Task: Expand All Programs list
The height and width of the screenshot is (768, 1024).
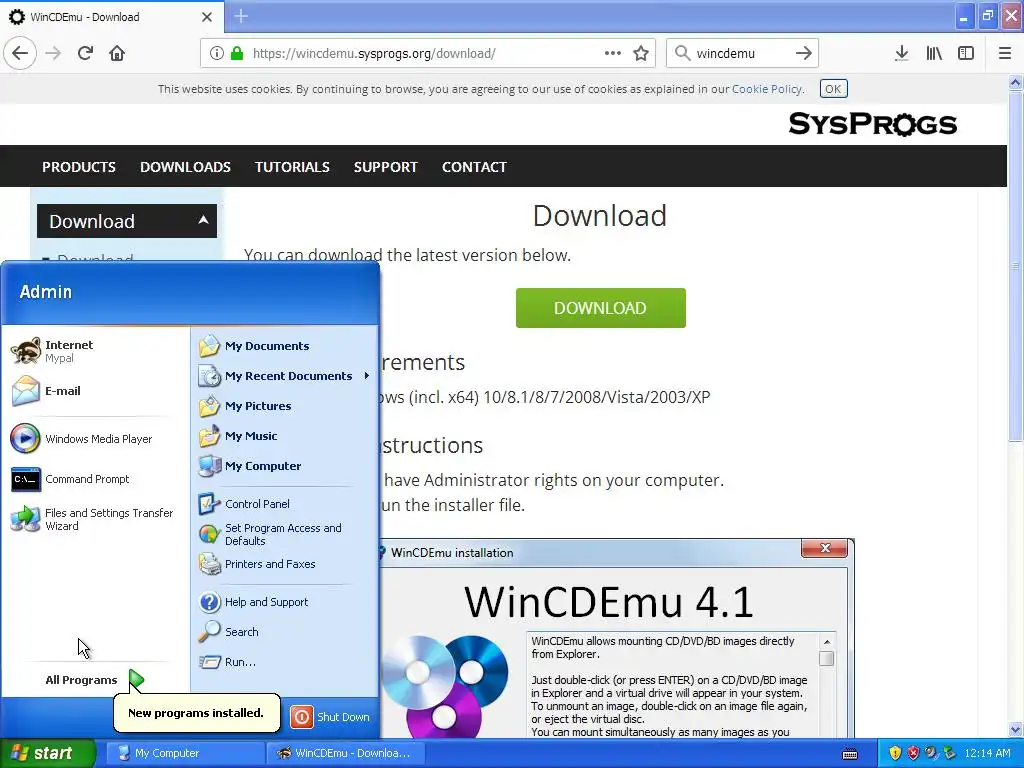Action: pyautogui.click(x=95, y=680)
